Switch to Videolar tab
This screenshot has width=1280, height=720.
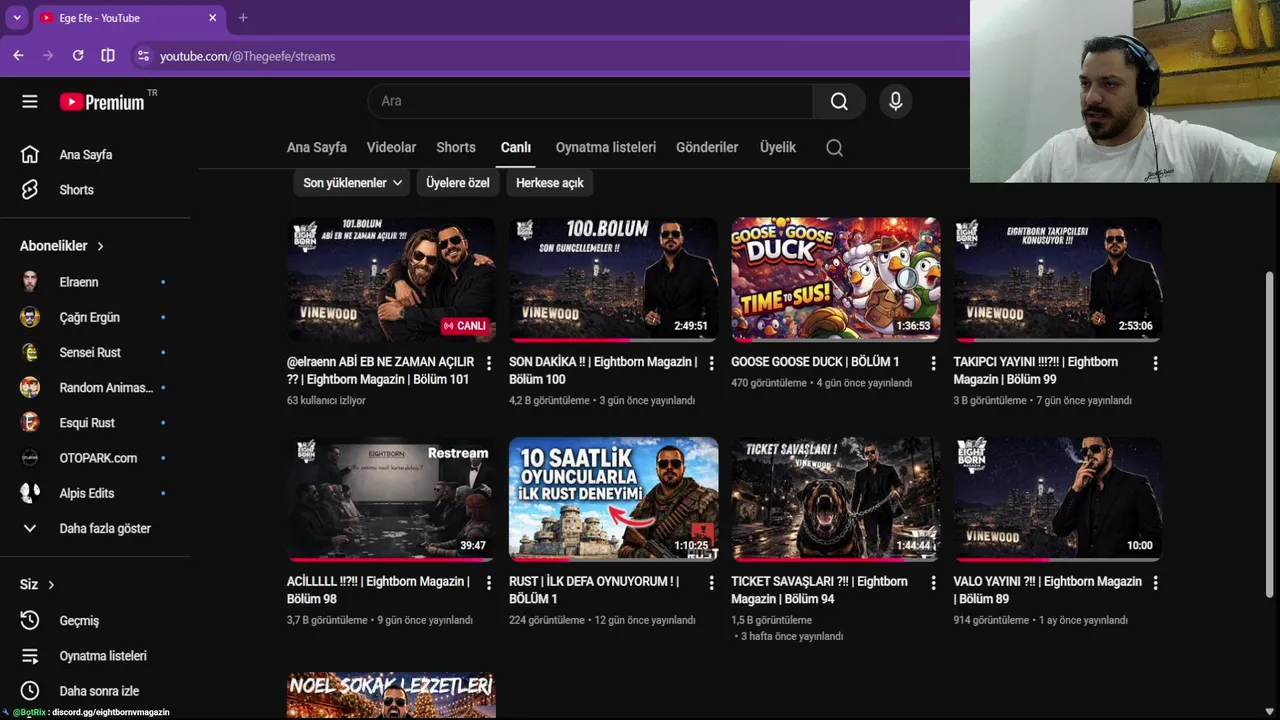tap(391, 147)
